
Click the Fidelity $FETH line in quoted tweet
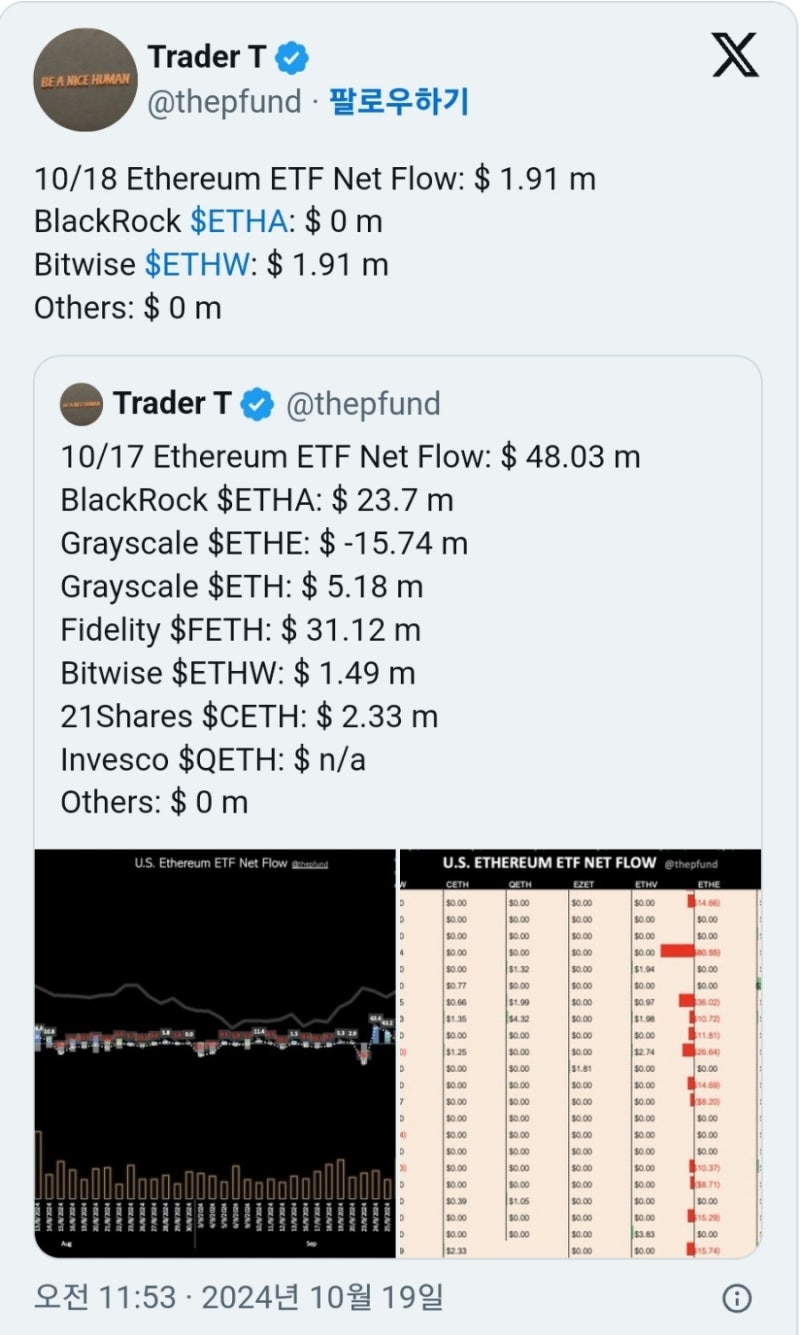coord(240,630)
